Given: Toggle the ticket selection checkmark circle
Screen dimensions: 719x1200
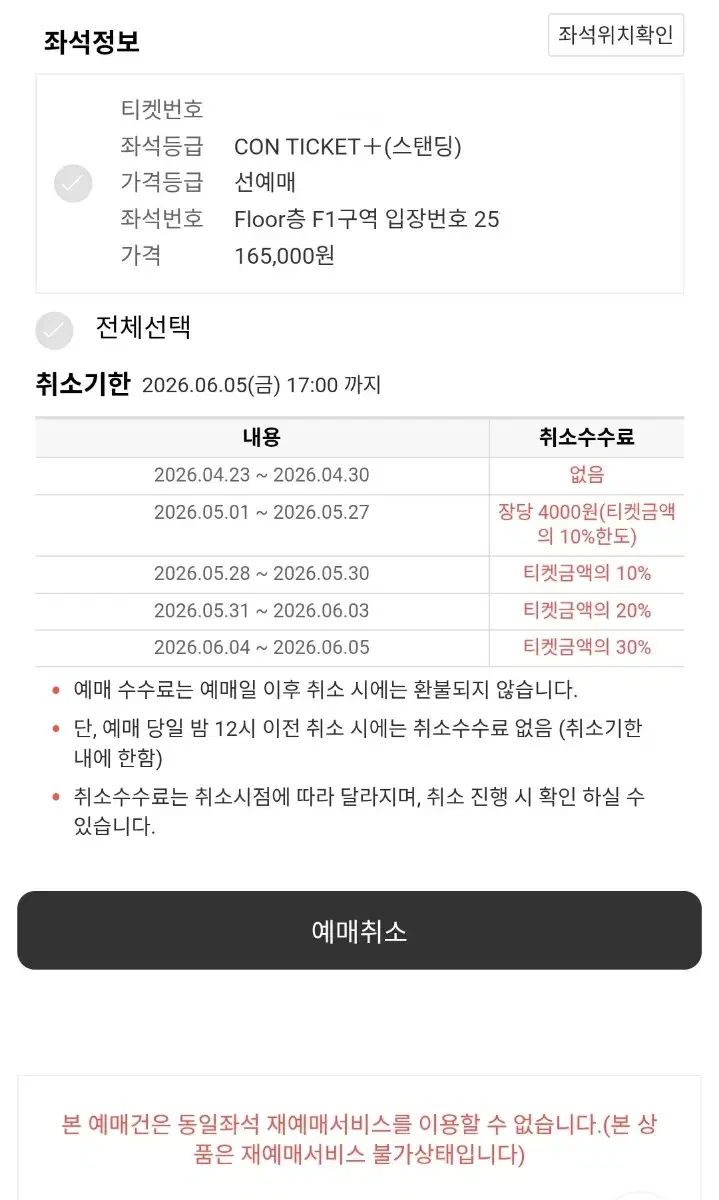Looking at the screenshot, I should [x=73, y=184].
